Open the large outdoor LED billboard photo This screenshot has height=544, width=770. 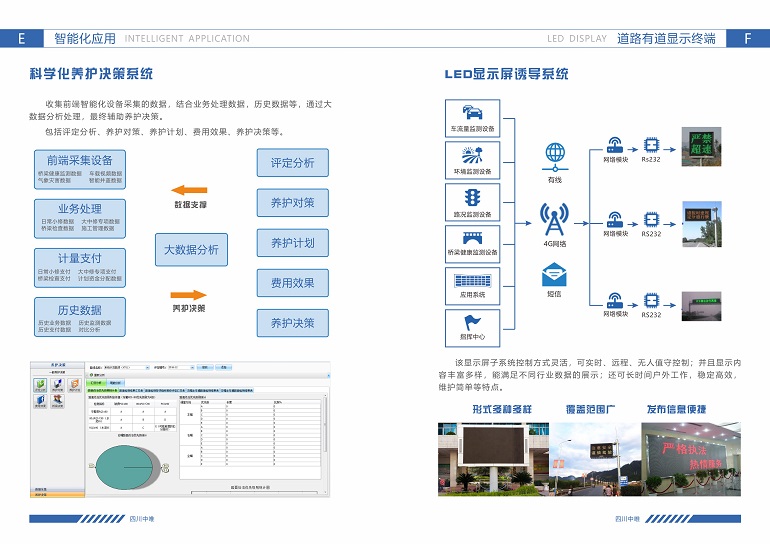(494, 459)
